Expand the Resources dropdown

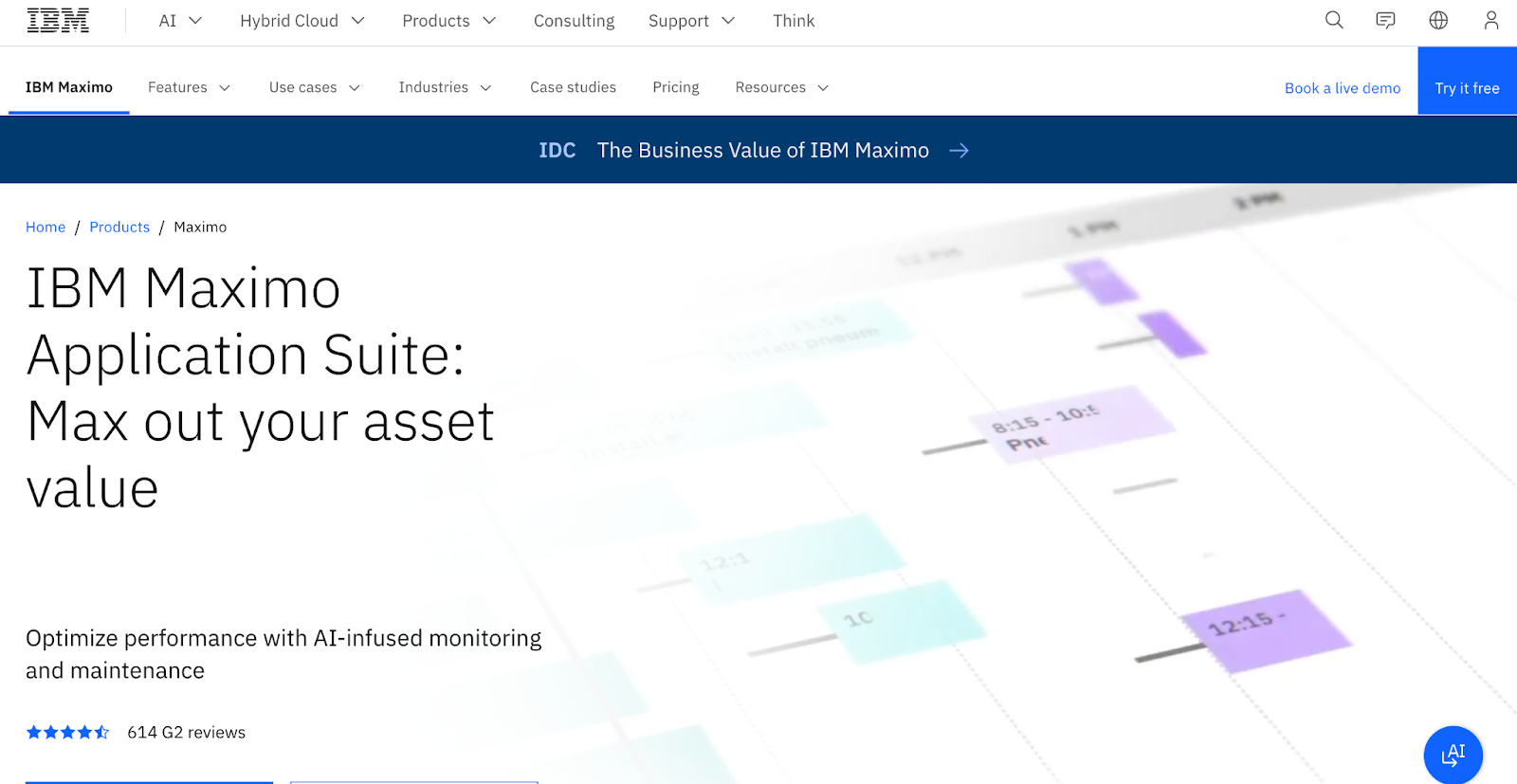click(781, 87)
